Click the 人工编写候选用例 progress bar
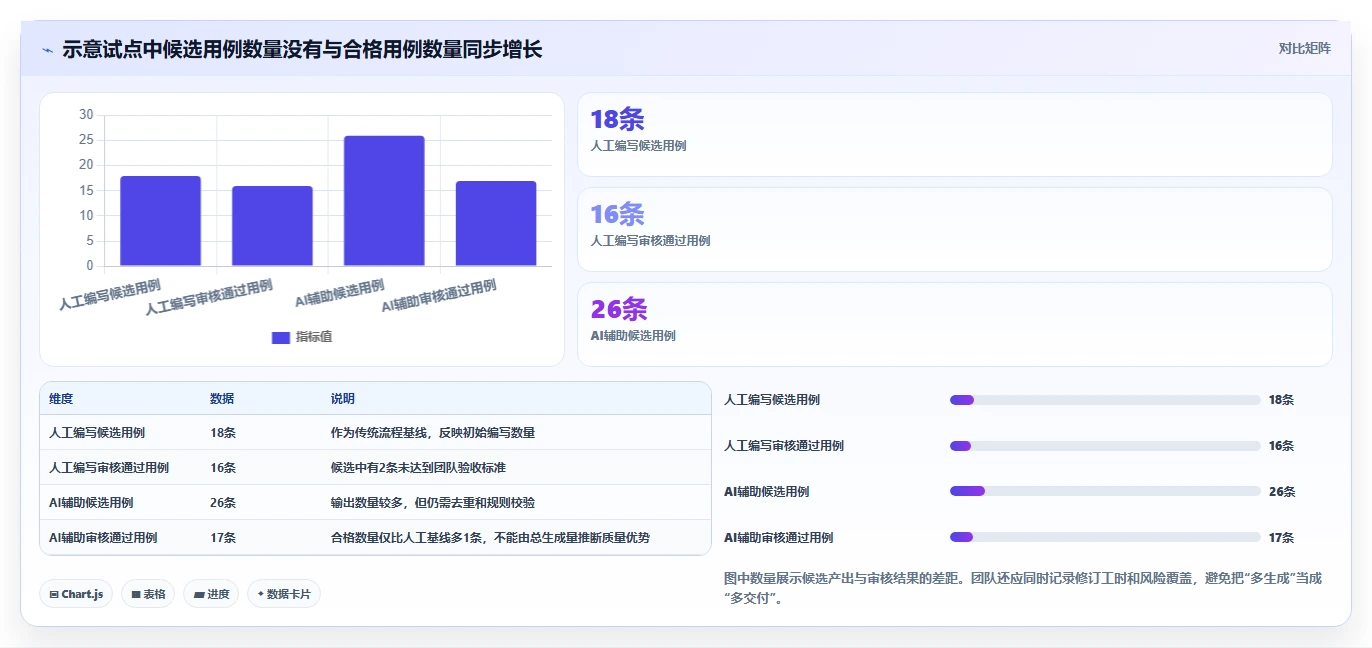 click(1105, 400)
